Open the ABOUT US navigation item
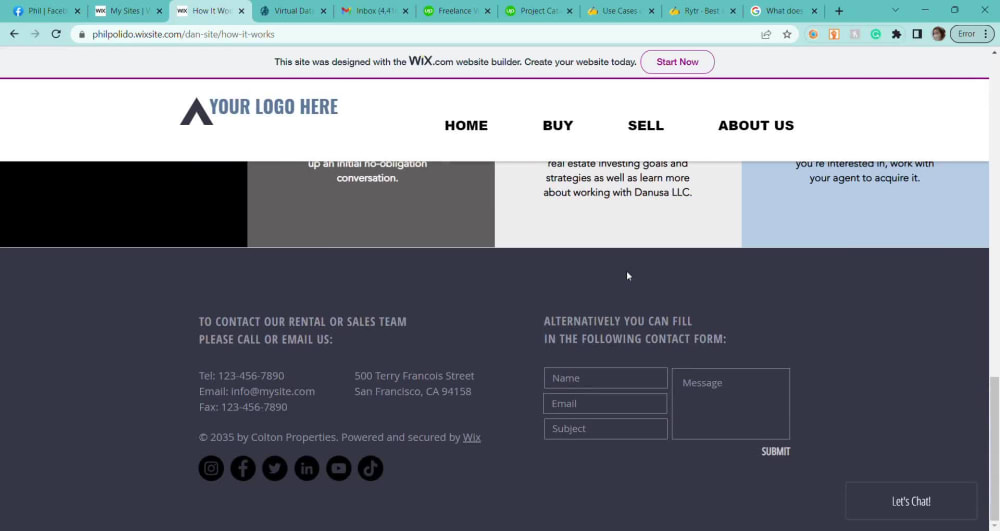 pos(756,126)
